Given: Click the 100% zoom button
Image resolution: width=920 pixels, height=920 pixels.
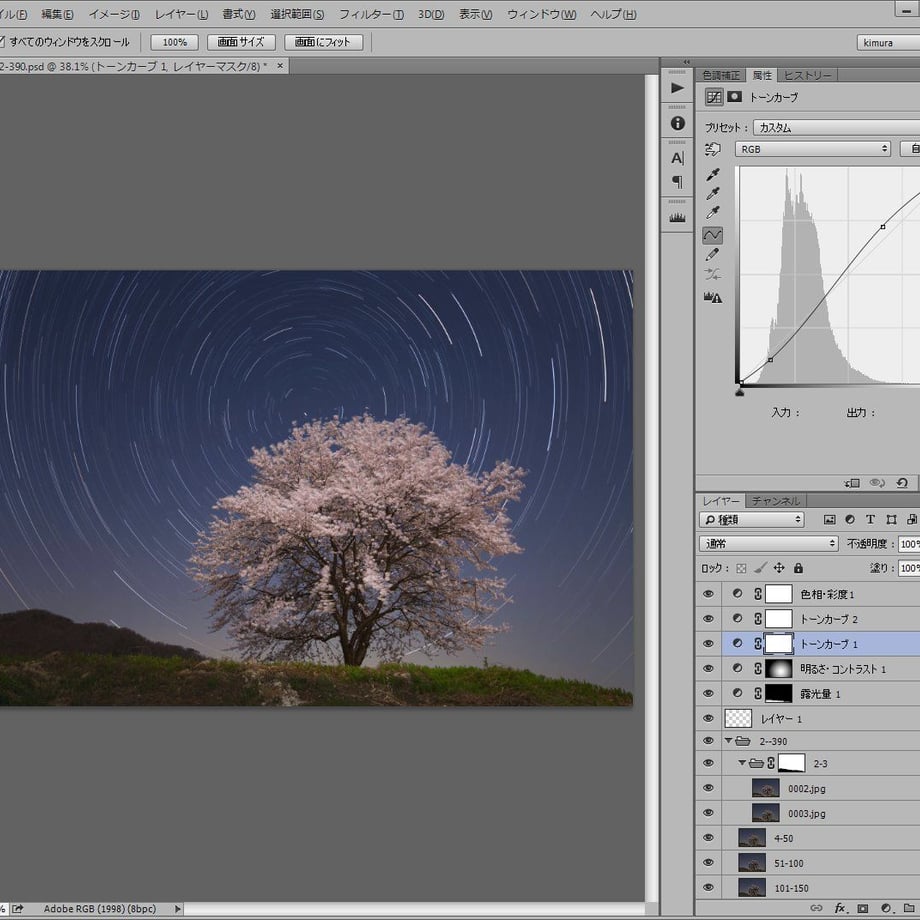Looking at the screenshot, I should (x=174, y=42).
